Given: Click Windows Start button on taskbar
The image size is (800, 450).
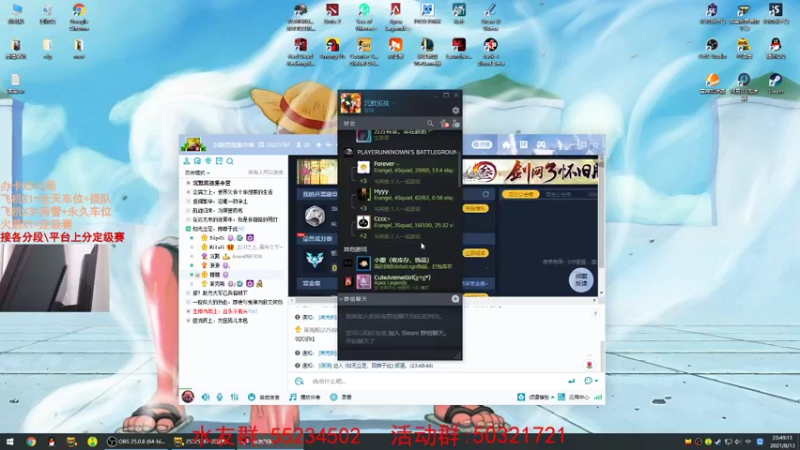Looking at the screenshot, I should coord(10,442).
